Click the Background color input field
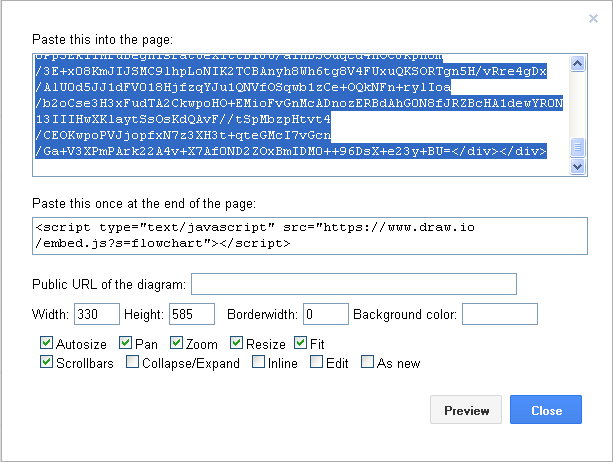This screenshot has width=613, height=462. pyautogui.click(x=500, y=314)
